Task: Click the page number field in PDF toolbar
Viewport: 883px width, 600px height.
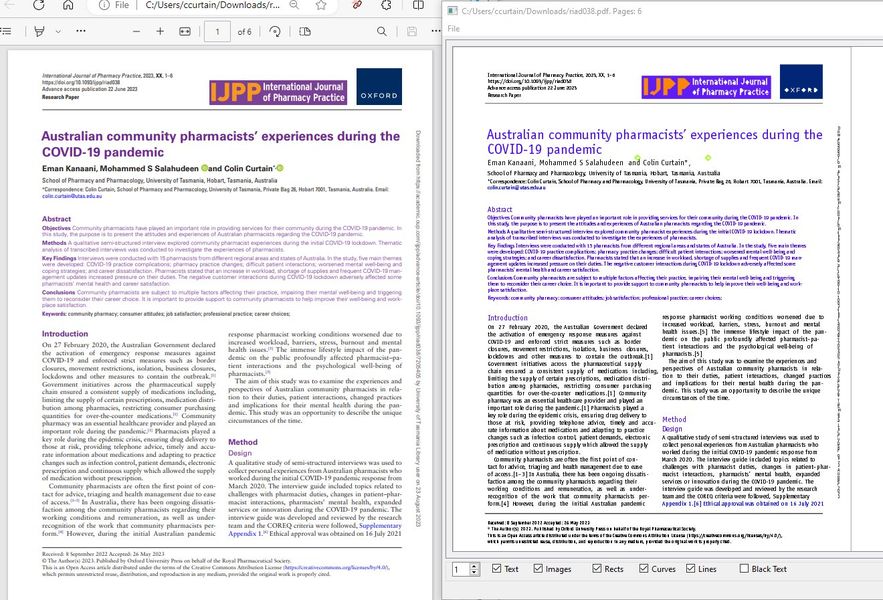Action: [217, 32]
